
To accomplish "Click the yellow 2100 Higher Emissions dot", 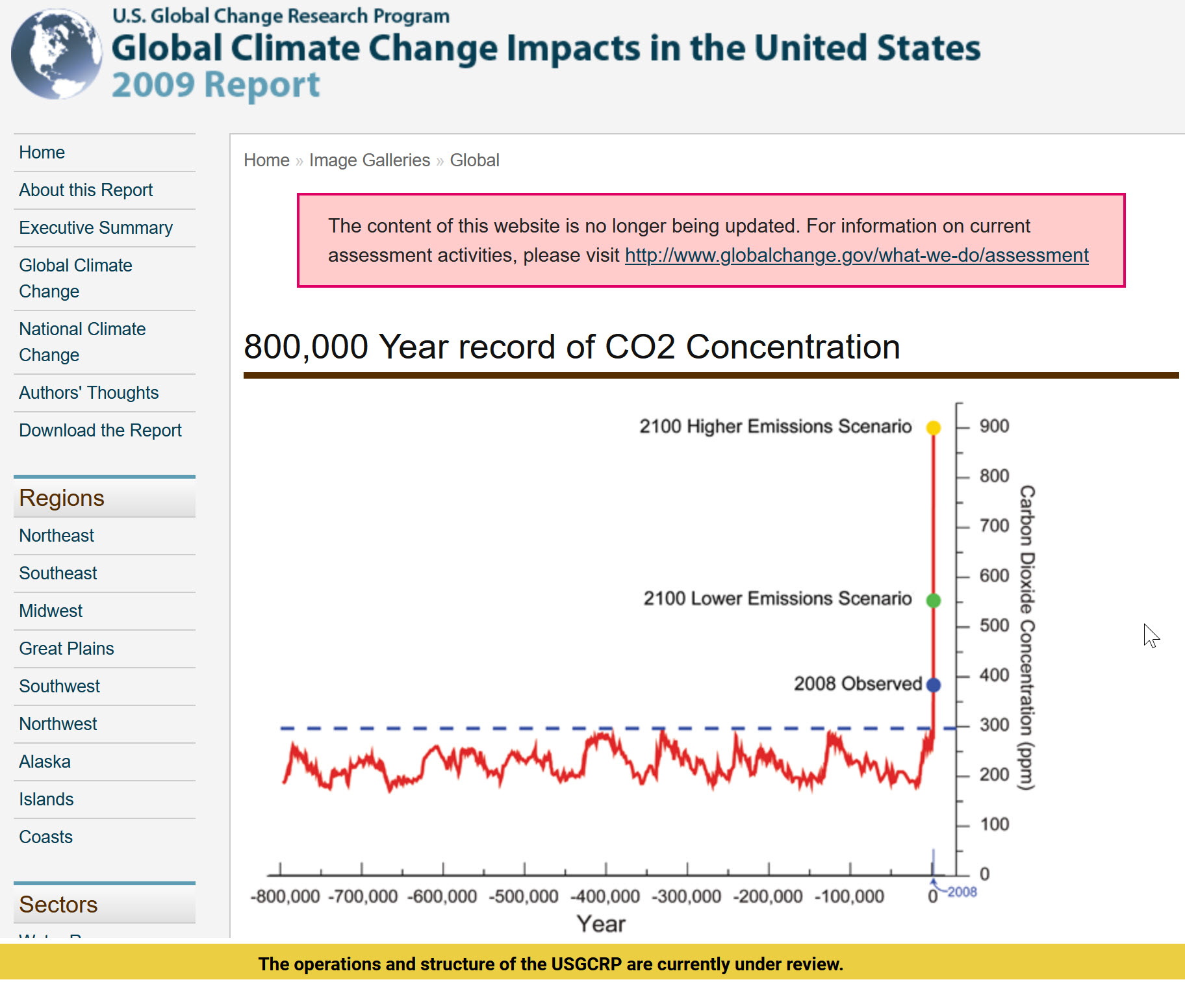I will pyautogui.click(x=934, y=427).
